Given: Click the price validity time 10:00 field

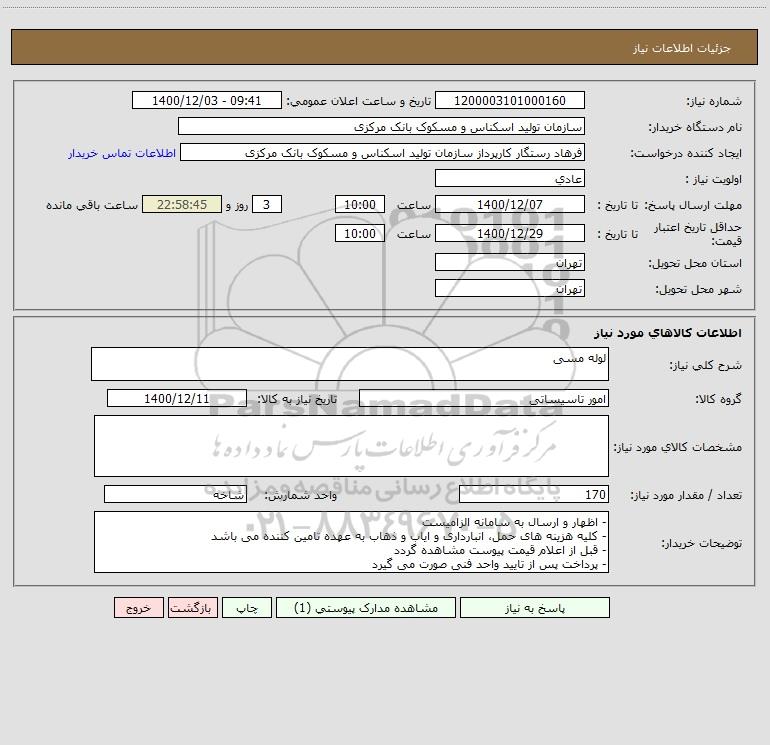Looking at the screenshot, I should (359, 233).
